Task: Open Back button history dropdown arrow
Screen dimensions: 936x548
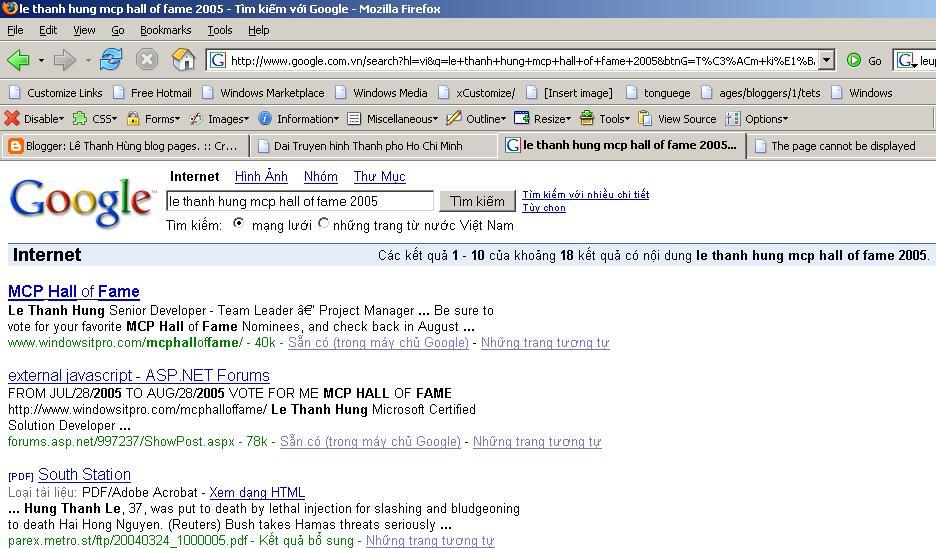Action: 41,60
